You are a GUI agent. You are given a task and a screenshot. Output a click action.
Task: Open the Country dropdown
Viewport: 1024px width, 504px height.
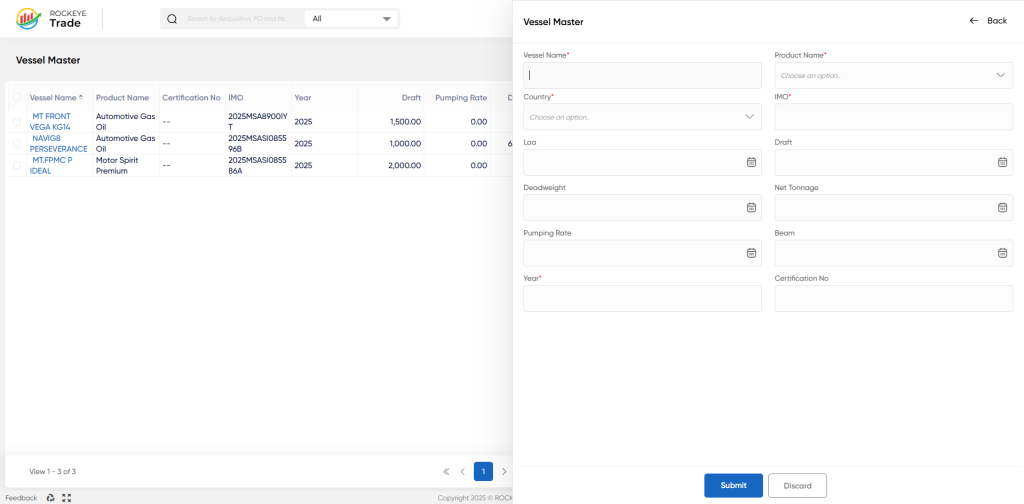(643, 117)
